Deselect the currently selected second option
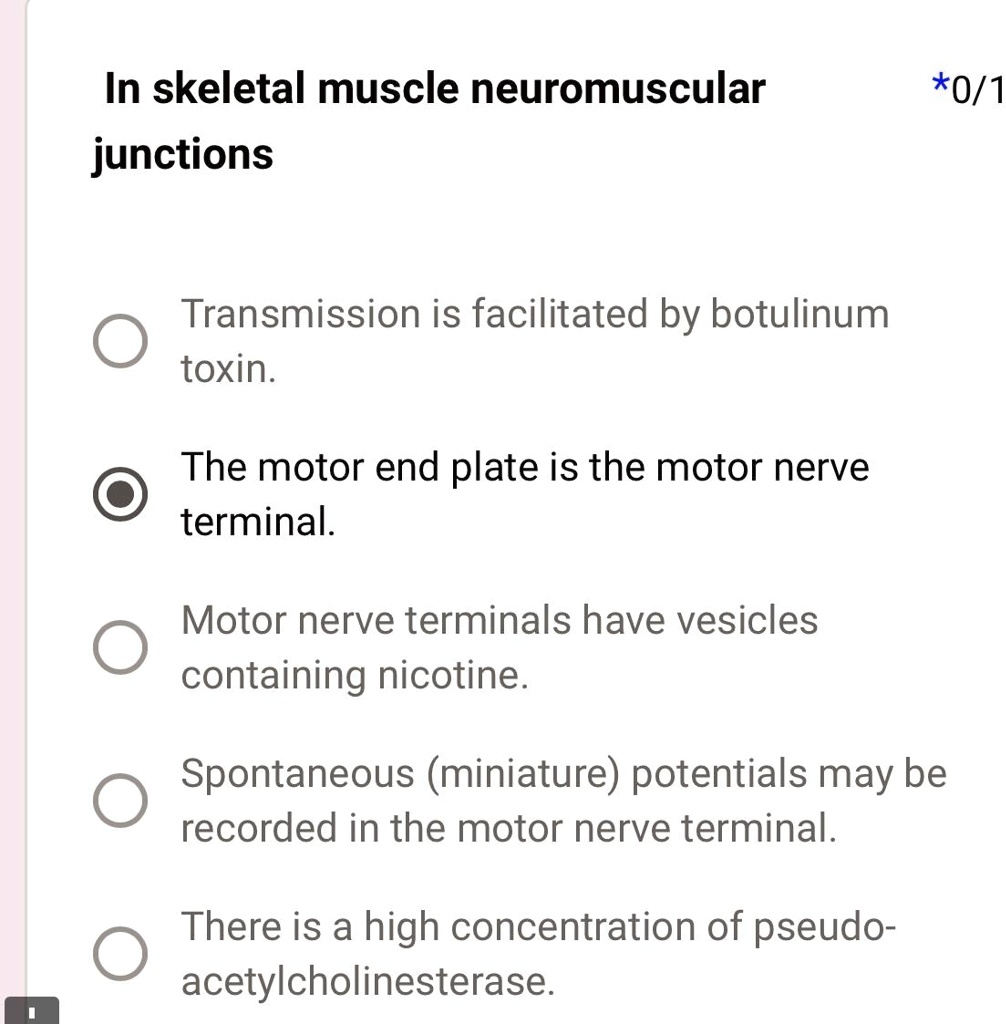Image resolution: width=1006 pixels, height=1024 pixels. point(120,493)
